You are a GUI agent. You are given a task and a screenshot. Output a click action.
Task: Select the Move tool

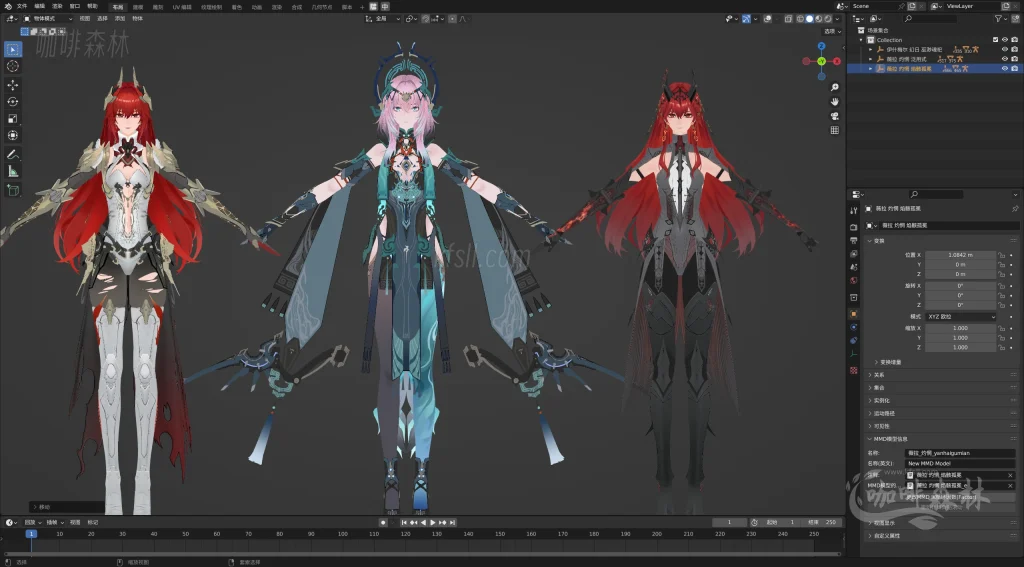click(x=12, y=85)
